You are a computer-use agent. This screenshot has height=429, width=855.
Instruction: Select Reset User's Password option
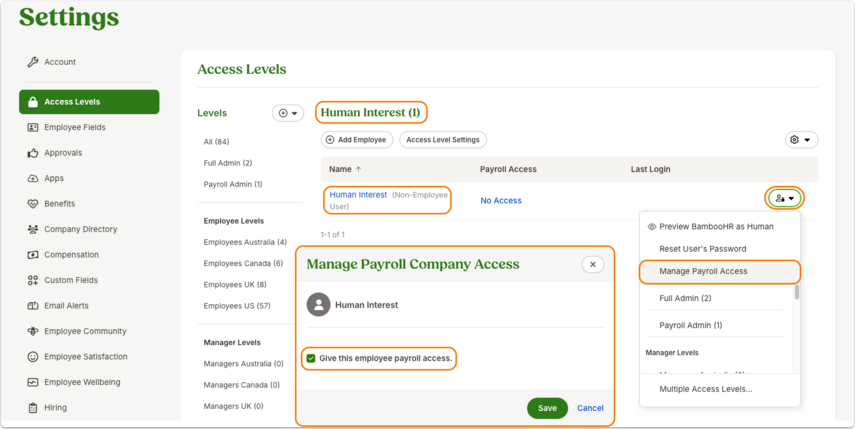click(702, 249)
